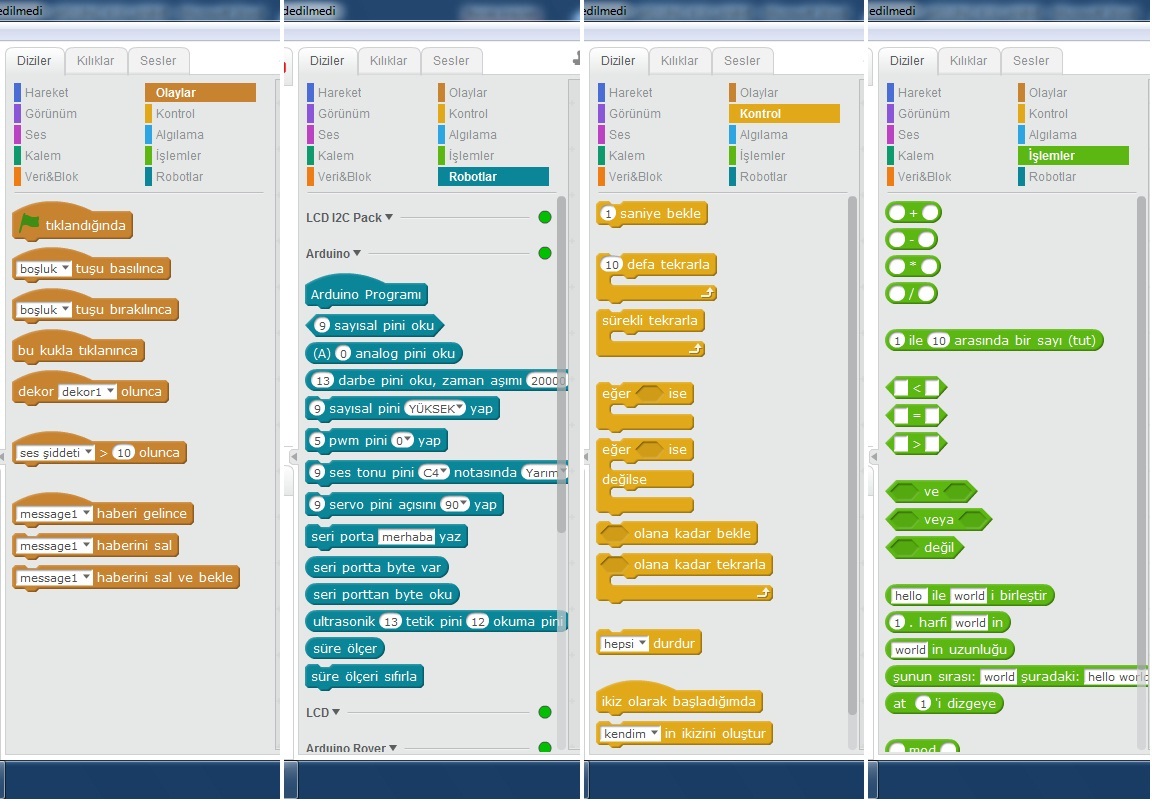Select the Arduino Programı hat block

[x=366, y=294]
